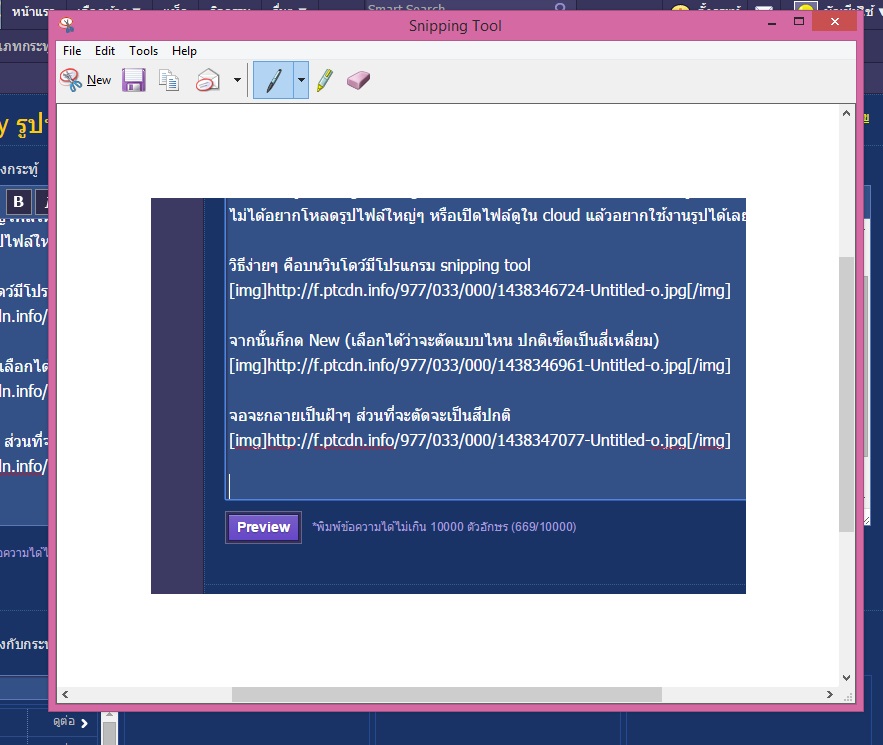Click the horizontal scrollbar thumb
883x745 pixels.
[x=447, y=694]
